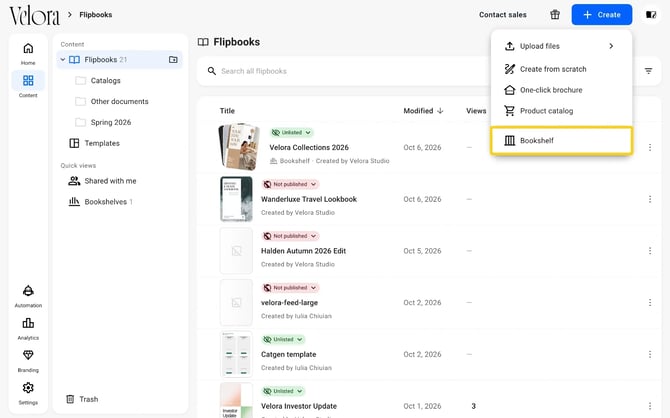
Task: Open Not published dropdown for Wanderluxe Travel Lookbook
Action: 290,184
